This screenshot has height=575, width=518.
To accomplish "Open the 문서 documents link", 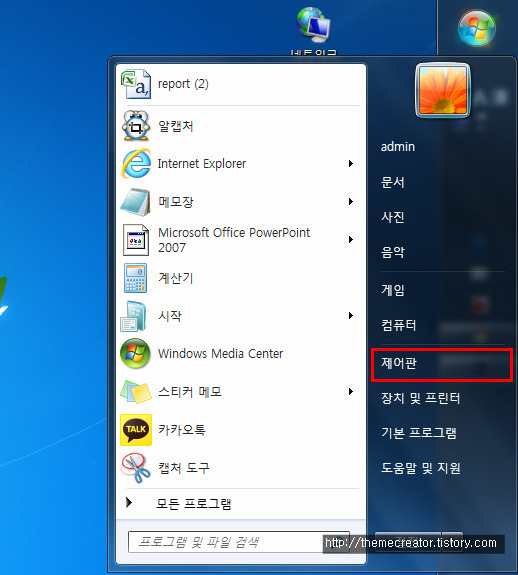I will point(392,182).
